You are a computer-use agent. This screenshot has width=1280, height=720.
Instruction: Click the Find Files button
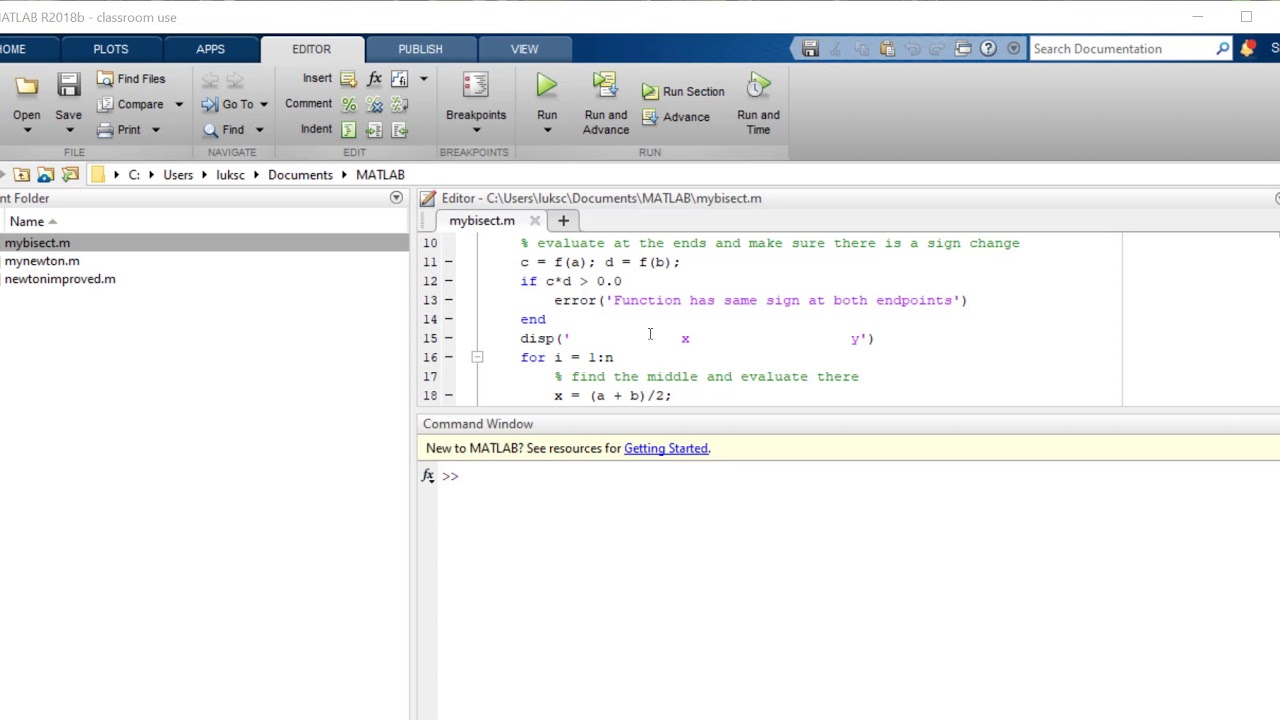[x=131, y=79]
